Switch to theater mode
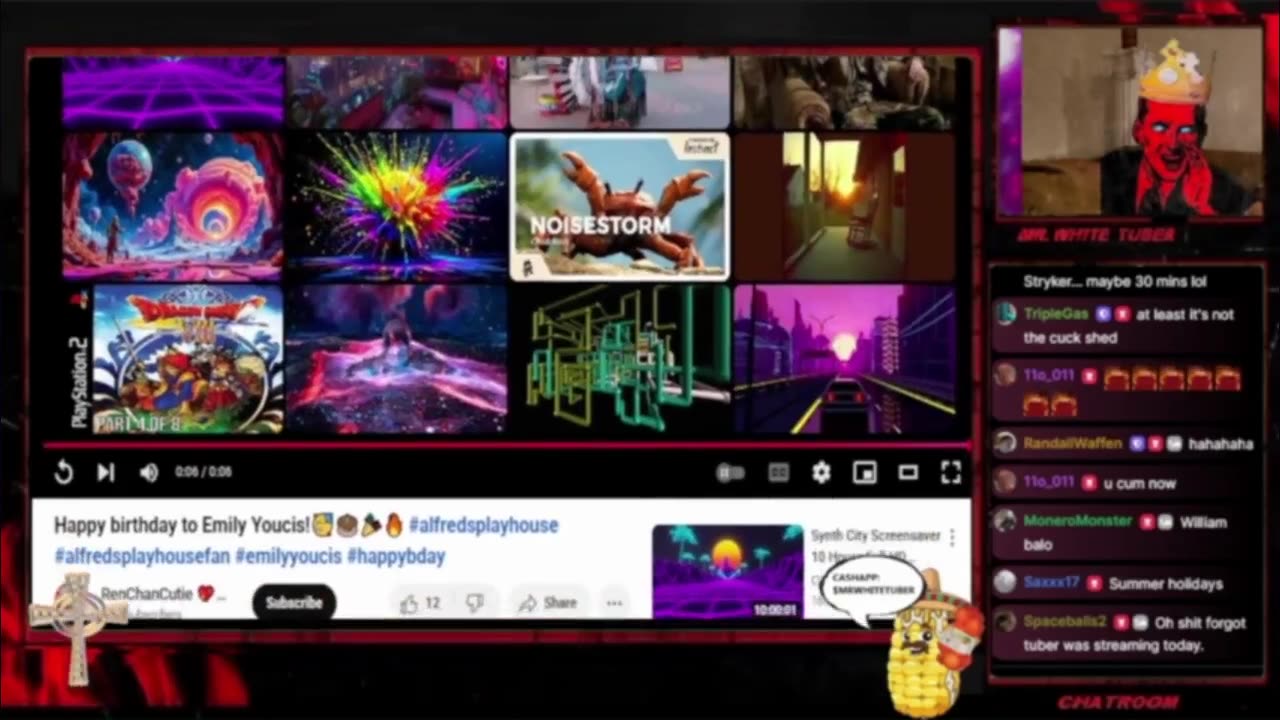Viewport: 1280px width, 720px height. pyautogui.click(x=908, y=473)
